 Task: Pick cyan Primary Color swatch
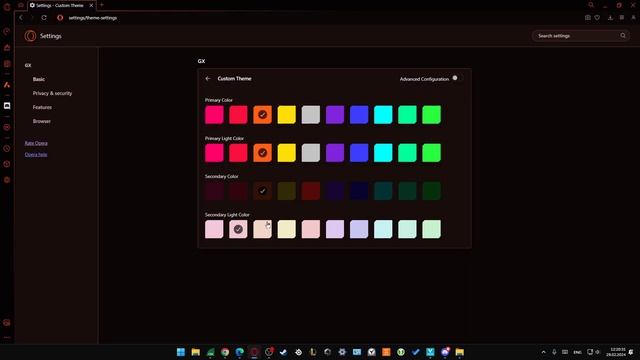[x=383, y=115]
